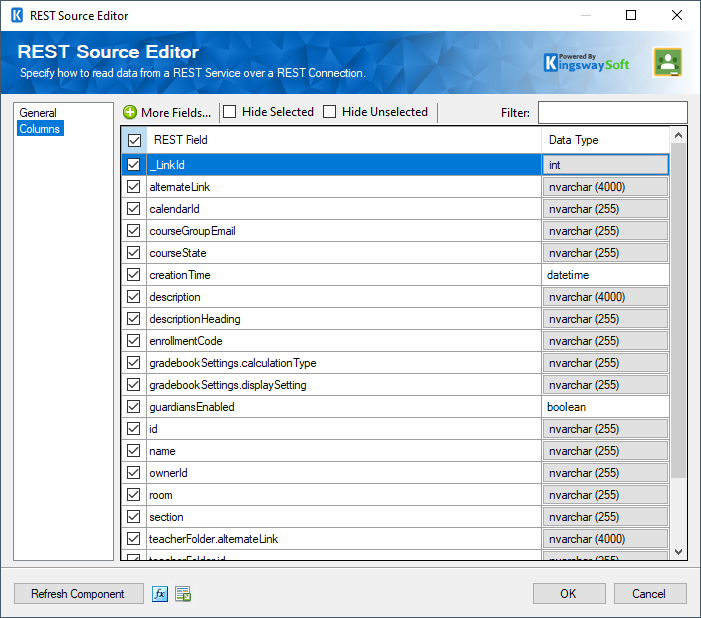Uncheck the courseState field checkbox
Image resolution: width=701 pixels, height=618 pixels.
point(134,253)
